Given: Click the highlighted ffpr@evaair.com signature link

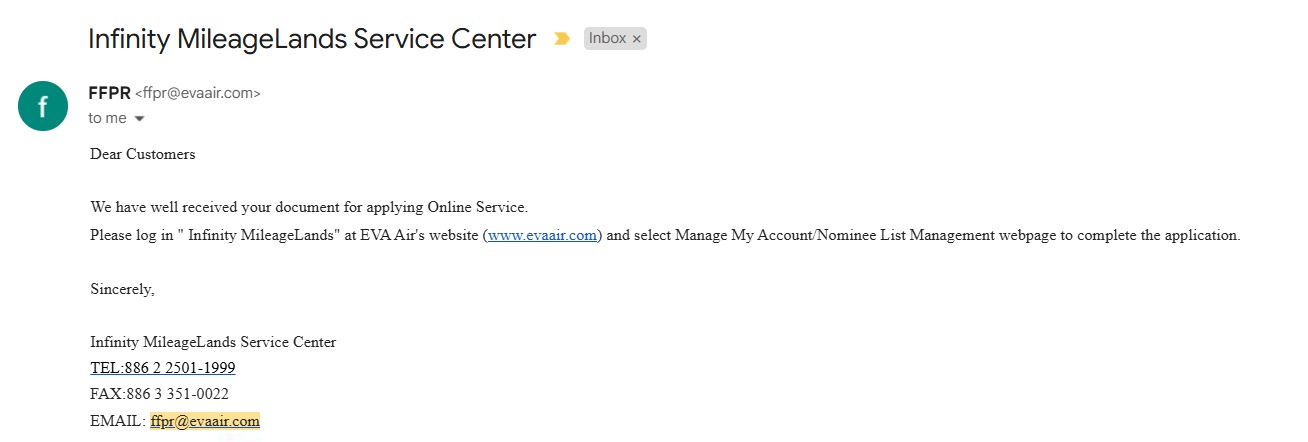Looking at the screenshot, I should (x=205, y=421).
